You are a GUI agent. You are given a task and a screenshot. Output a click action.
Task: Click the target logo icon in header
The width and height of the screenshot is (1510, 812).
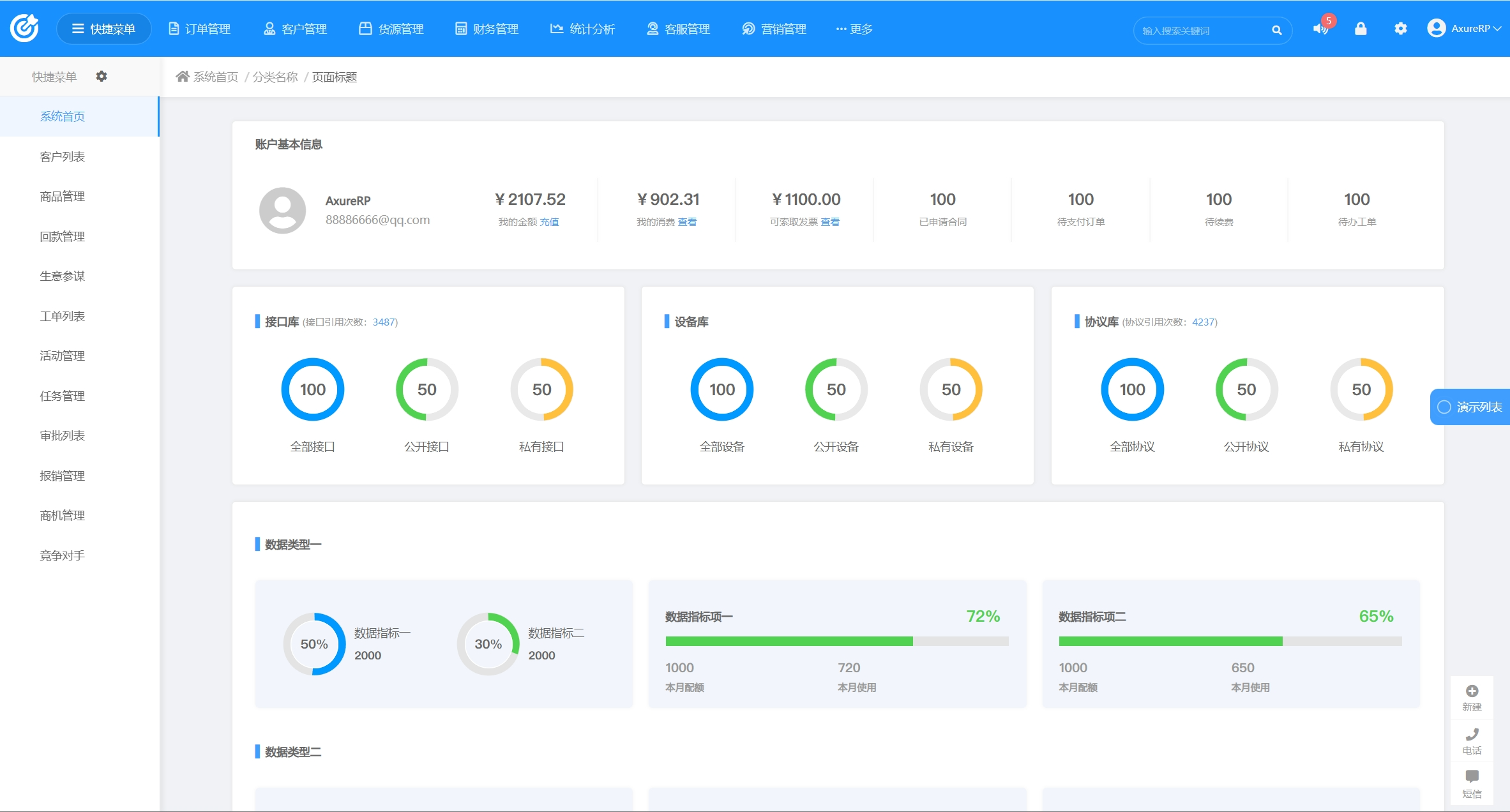[x=25, y=28]
